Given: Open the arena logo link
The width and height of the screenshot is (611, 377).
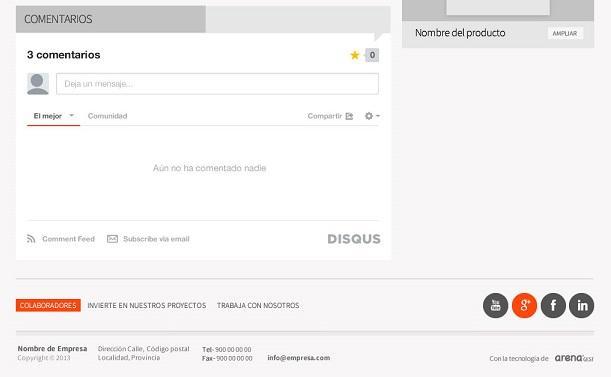Looking at the screenshot, I should 574,358.
